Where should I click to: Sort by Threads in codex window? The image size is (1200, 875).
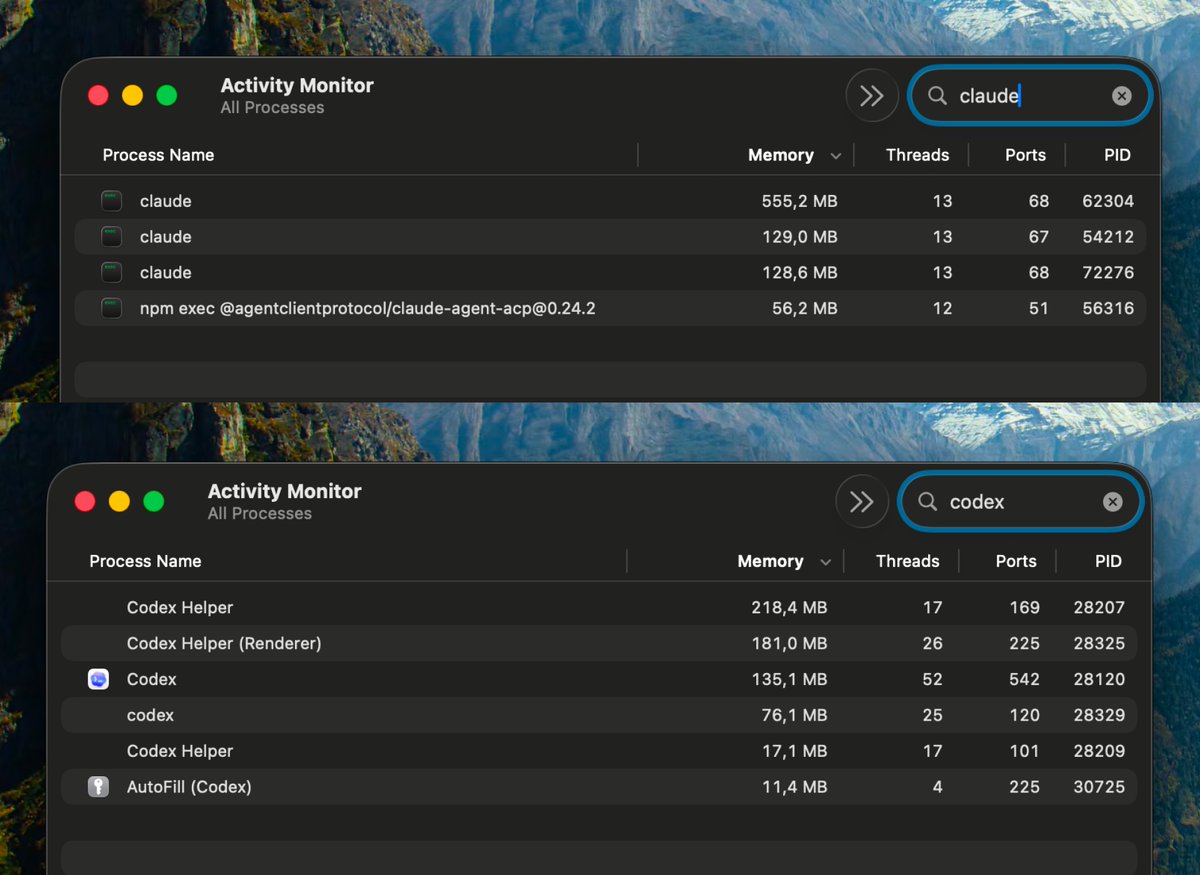point(907,561)
